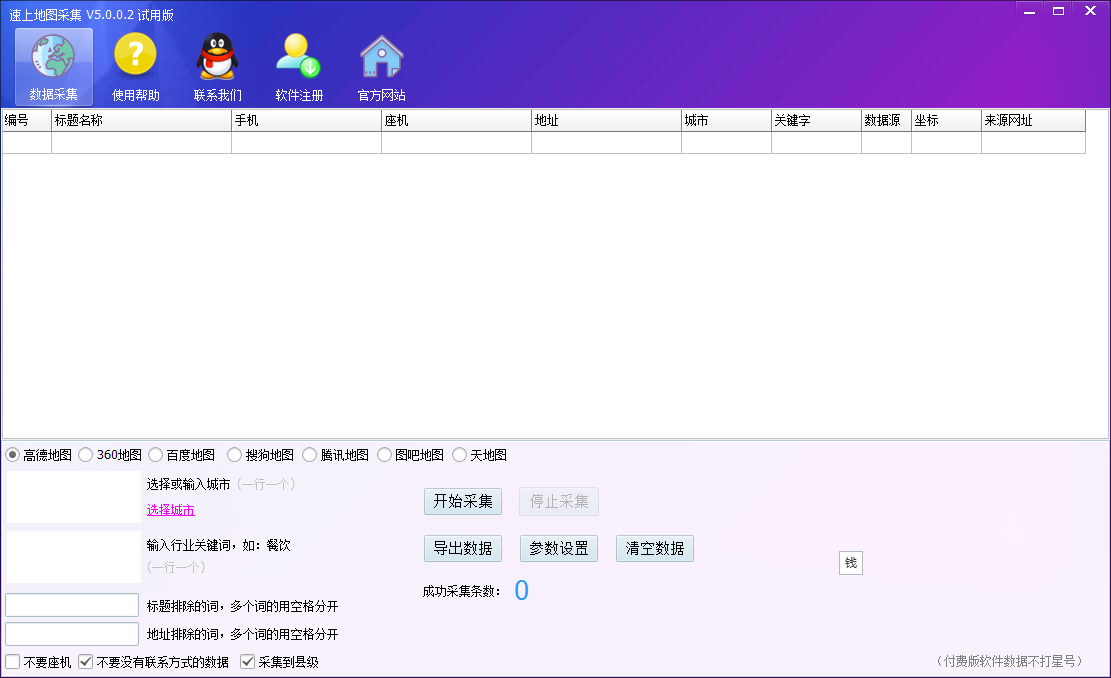Click the 导出数据 button
This screenshot has height=678, width=1111.
point(463,548)
